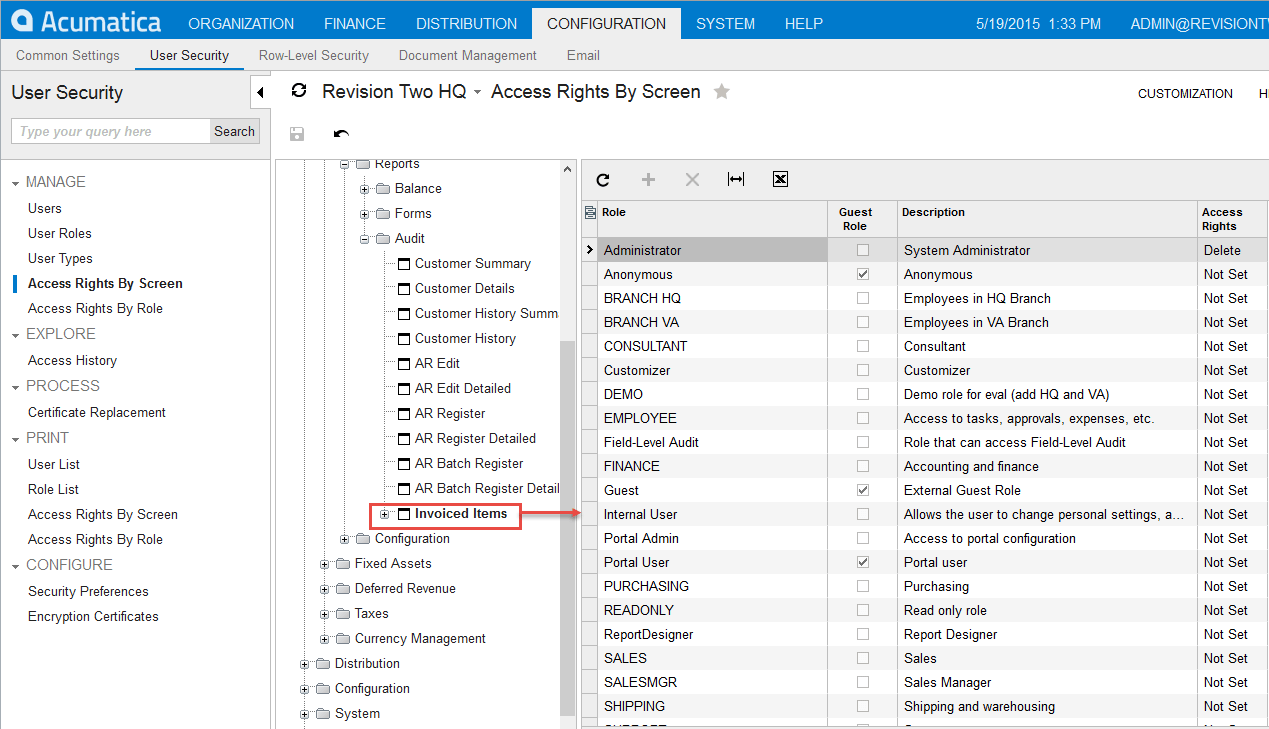This screenshot has width=1269, height=729.
Task: Open Encryption Certificates link
Action: click(93, 616)
